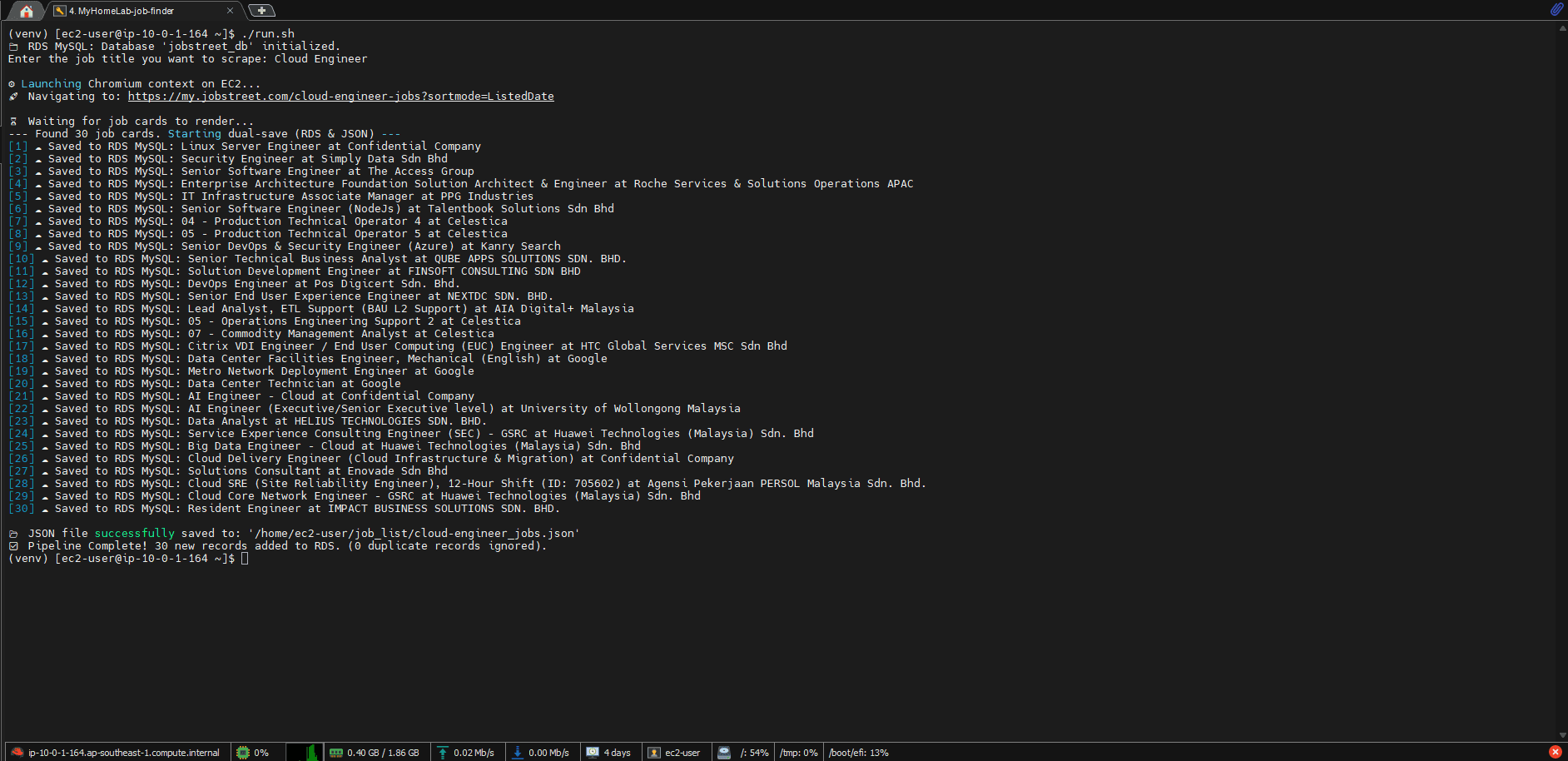This screenshot has height=761, width=1568.
Task: Click line [4] Enterprise Architecture Foundation Solution Architect
Action: coord(461,184)
